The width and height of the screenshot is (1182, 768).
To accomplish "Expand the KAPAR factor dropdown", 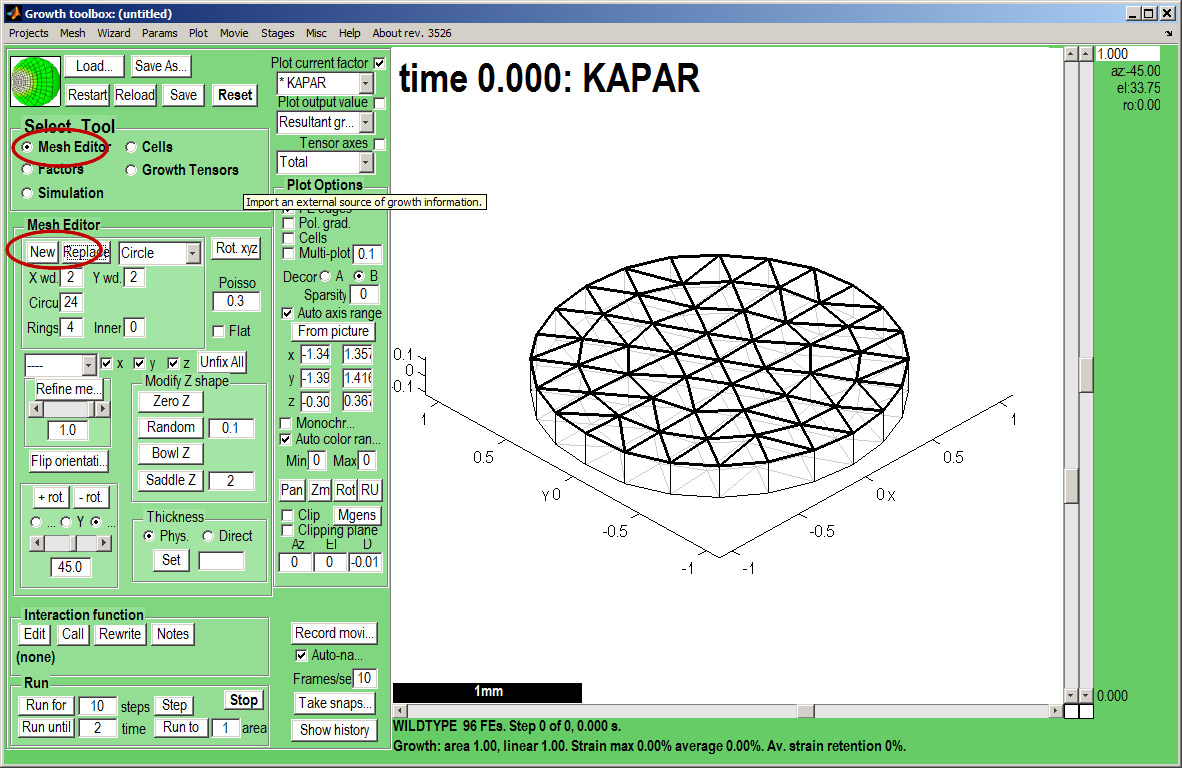I will pos(366,83).
